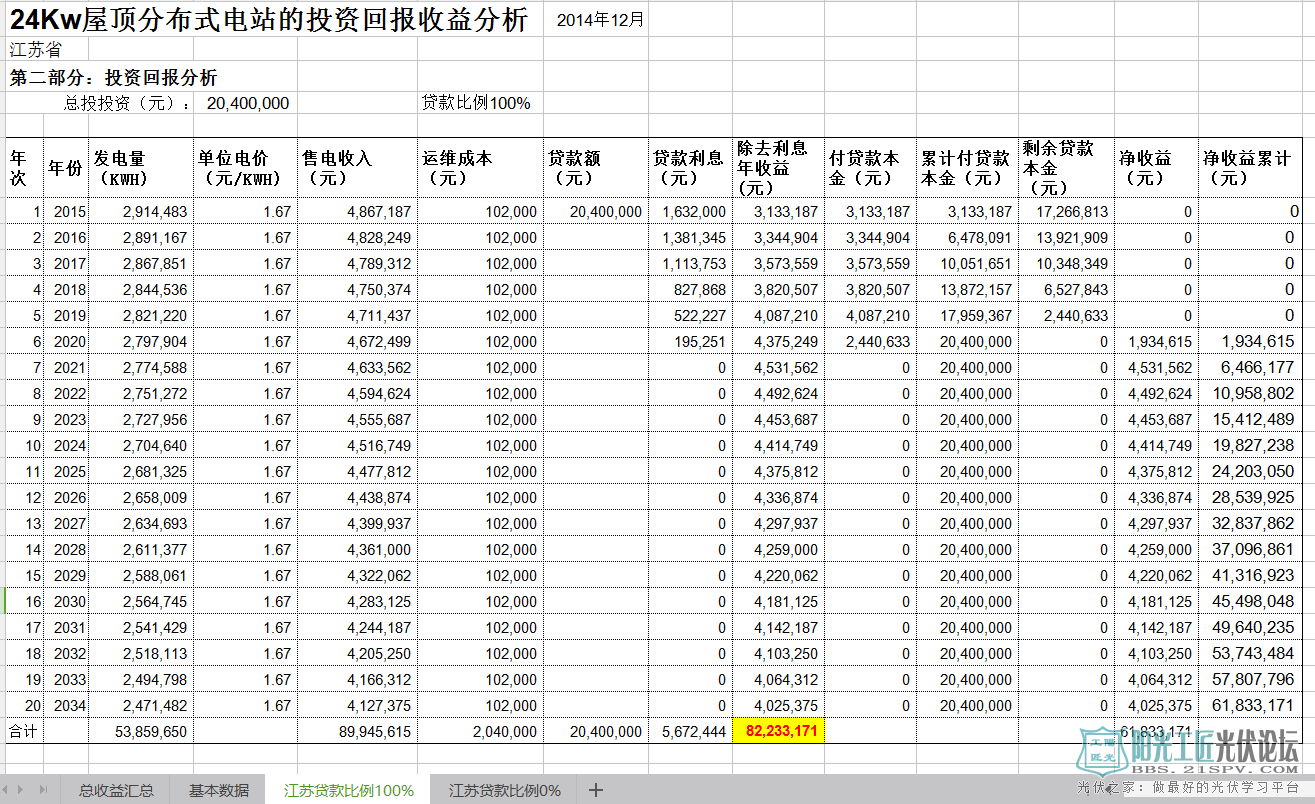Image resolution: width=1315 pixels, height=804 pixels.
Task: Select the 2,751,272 generation cell for 2022
Action: pyautogui.click(x=141, y=394)
